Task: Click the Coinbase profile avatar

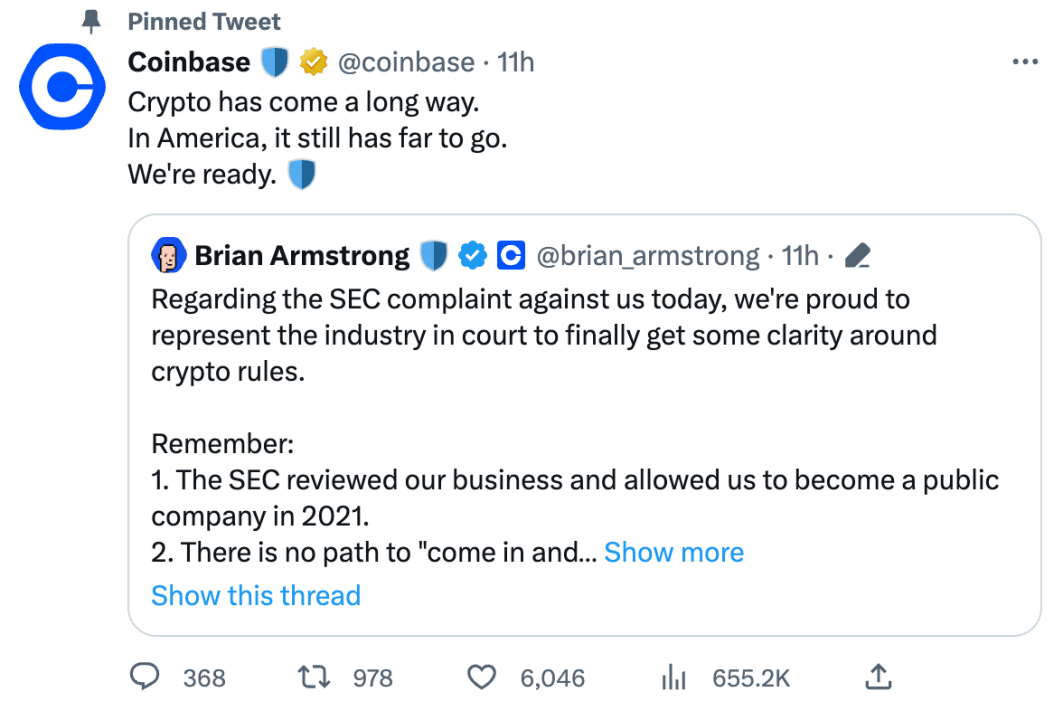Action: 62,87
